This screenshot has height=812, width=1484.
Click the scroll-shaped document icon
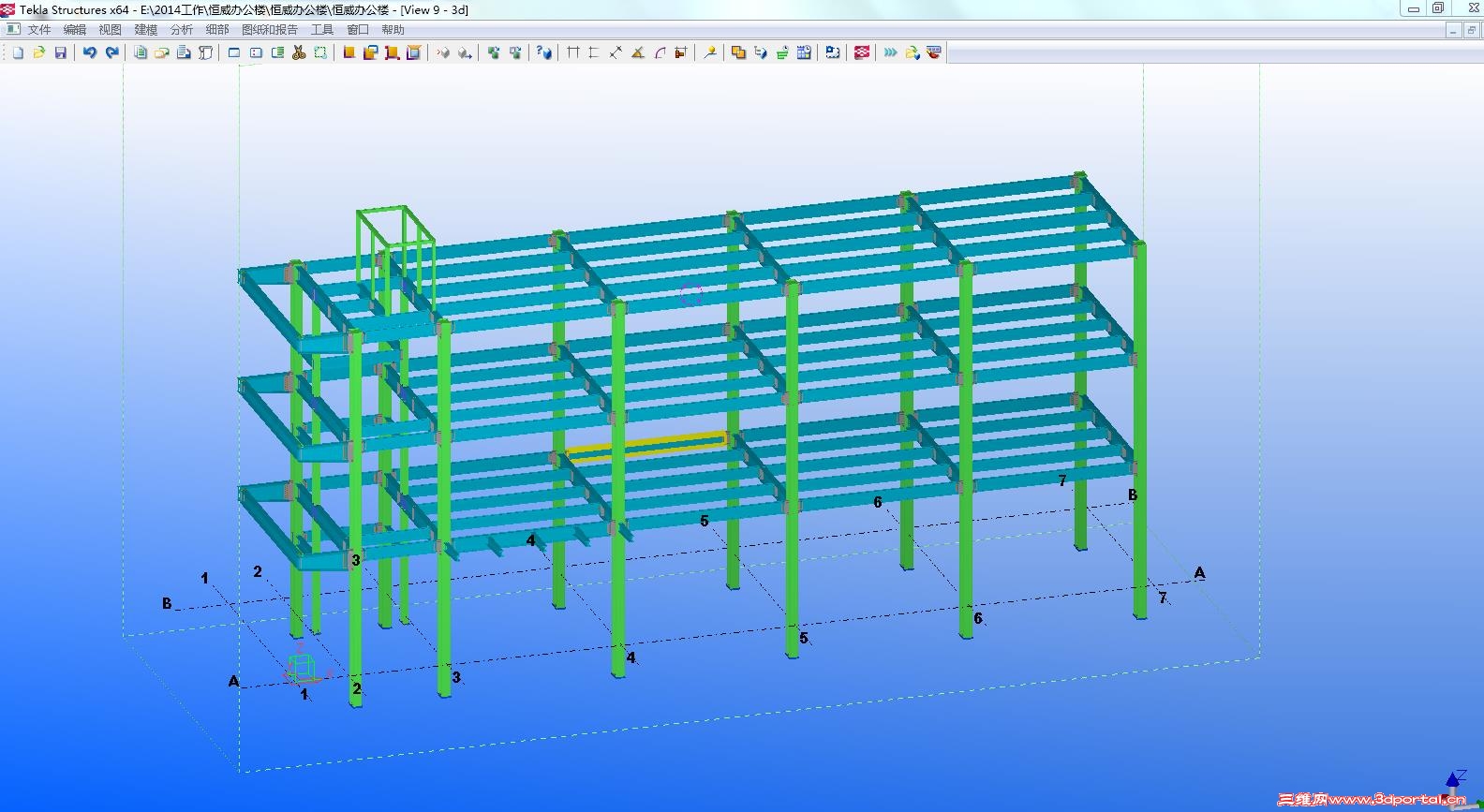pos(205,52)
